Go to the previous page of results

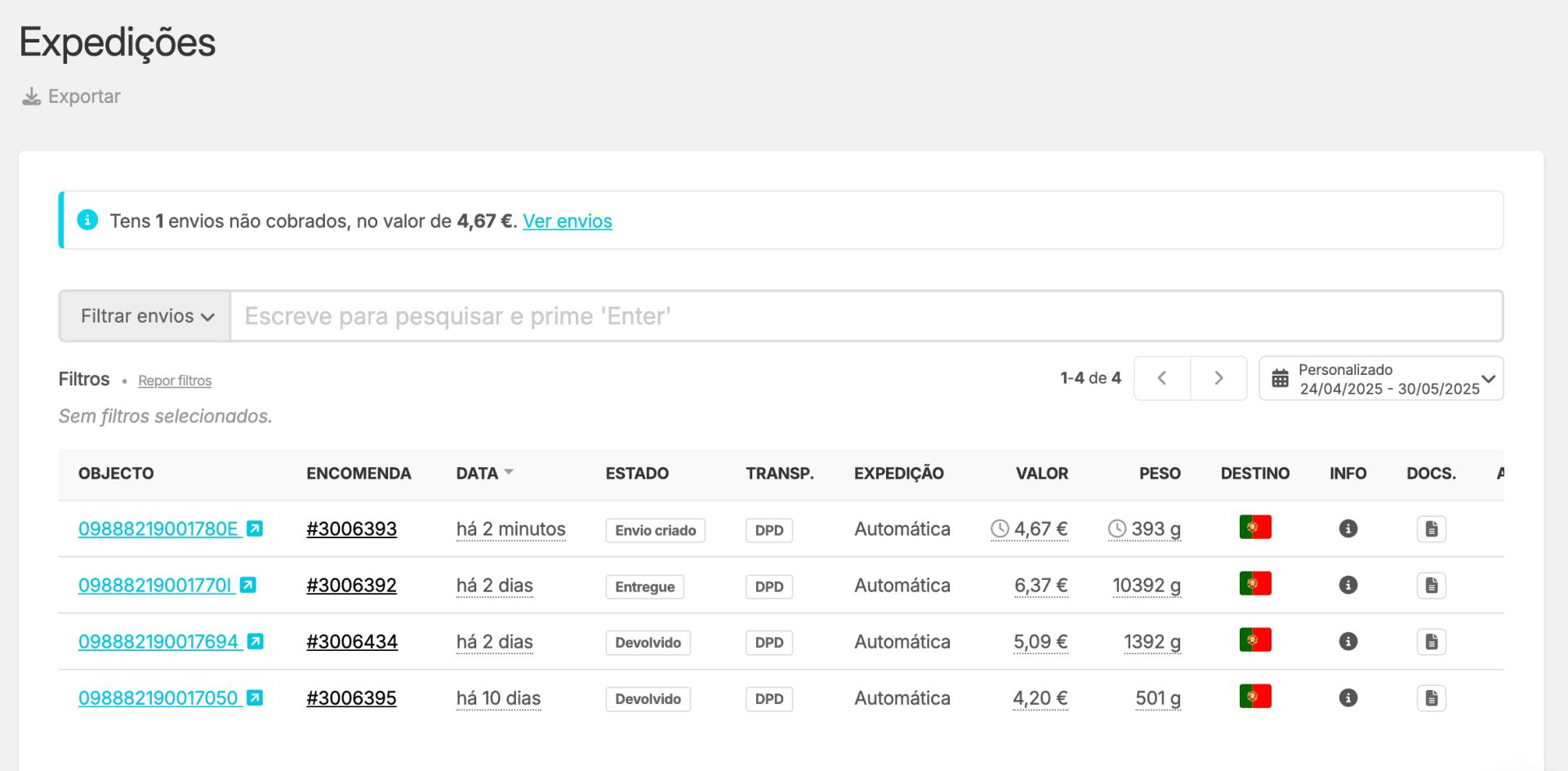coord(1161,378)
